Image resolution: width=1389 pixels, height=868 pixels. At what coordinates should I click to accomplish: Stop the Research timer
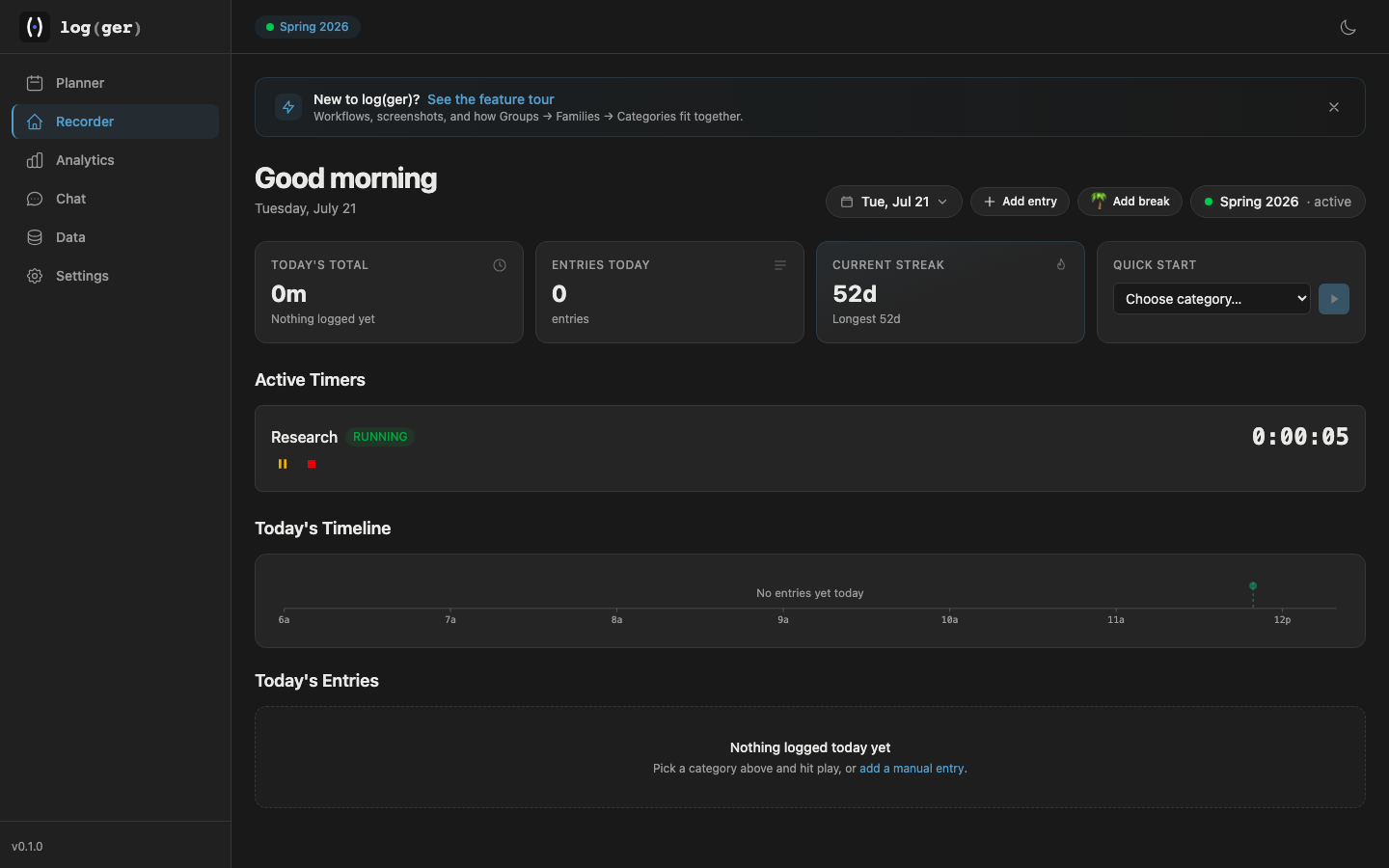(312, 464)
